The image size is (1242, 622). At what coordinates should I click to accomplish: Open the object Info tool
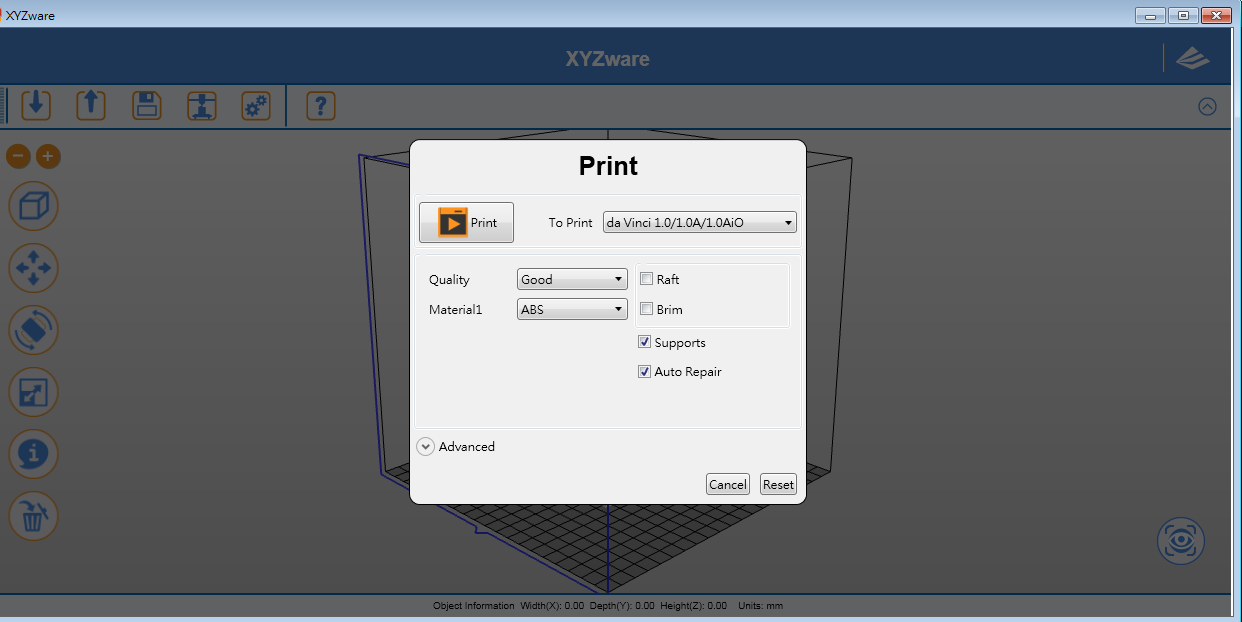pyautogui.click(x=33, y=455)
